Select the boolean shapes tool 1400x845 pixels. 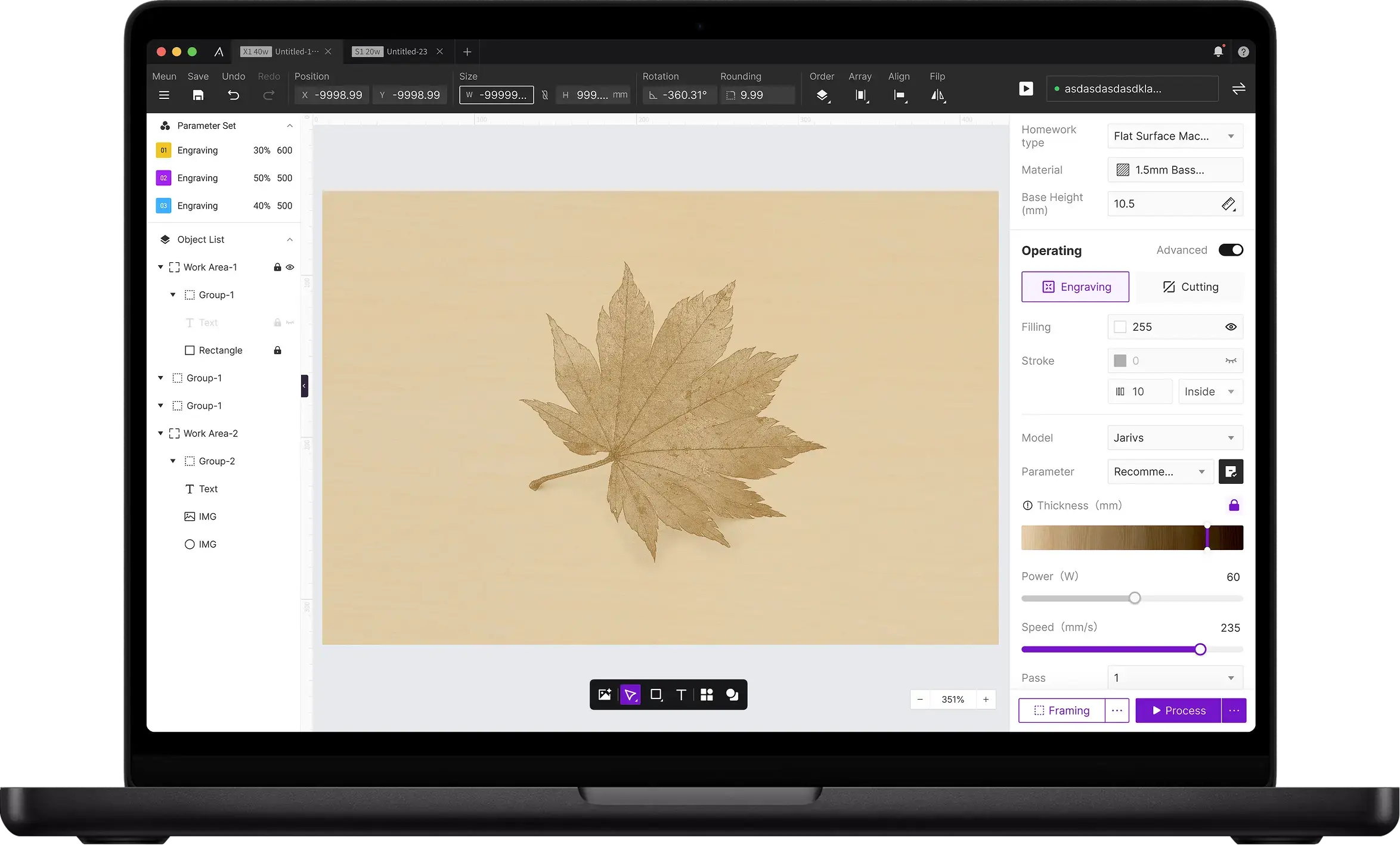tap(732, 694)
